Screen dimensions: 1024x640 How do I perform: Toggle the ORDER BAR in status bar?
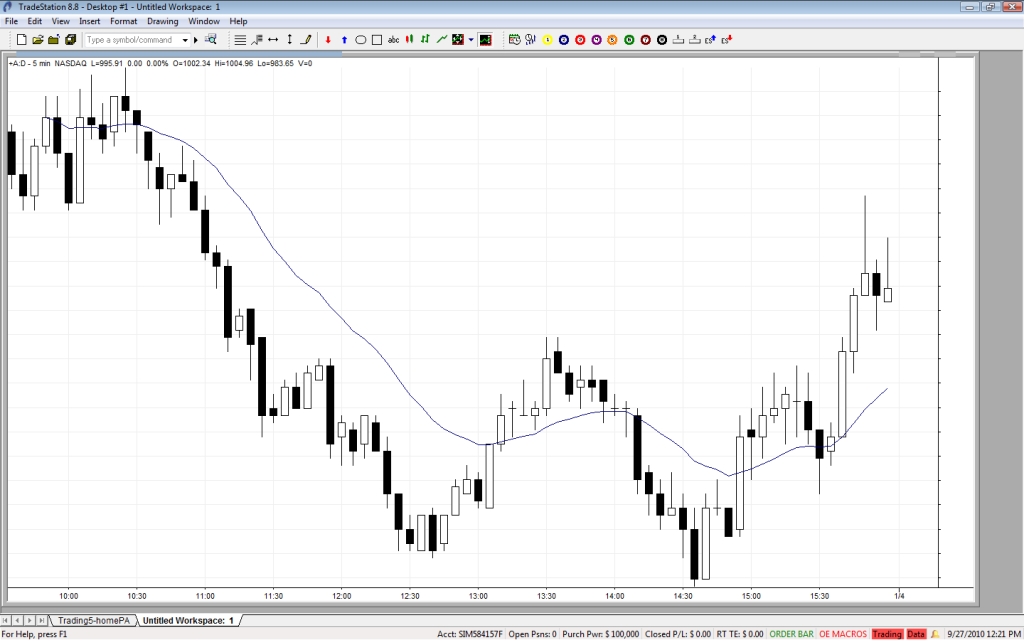pyautogui.click(x=791, y=634)
